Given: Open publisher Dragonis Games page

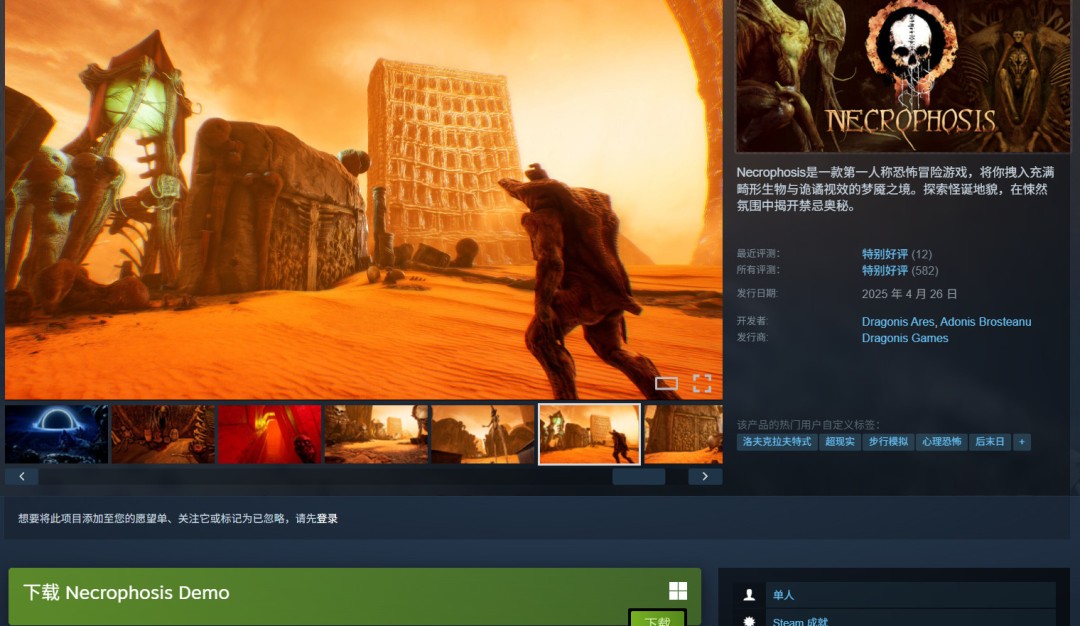Looking at the screenshot, I should tap(905, 338).
